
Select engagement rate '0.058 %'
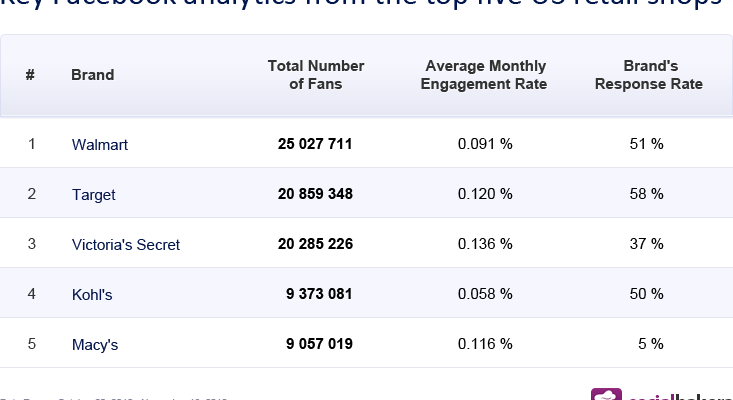pyautogui.click(x=485, y=294)
